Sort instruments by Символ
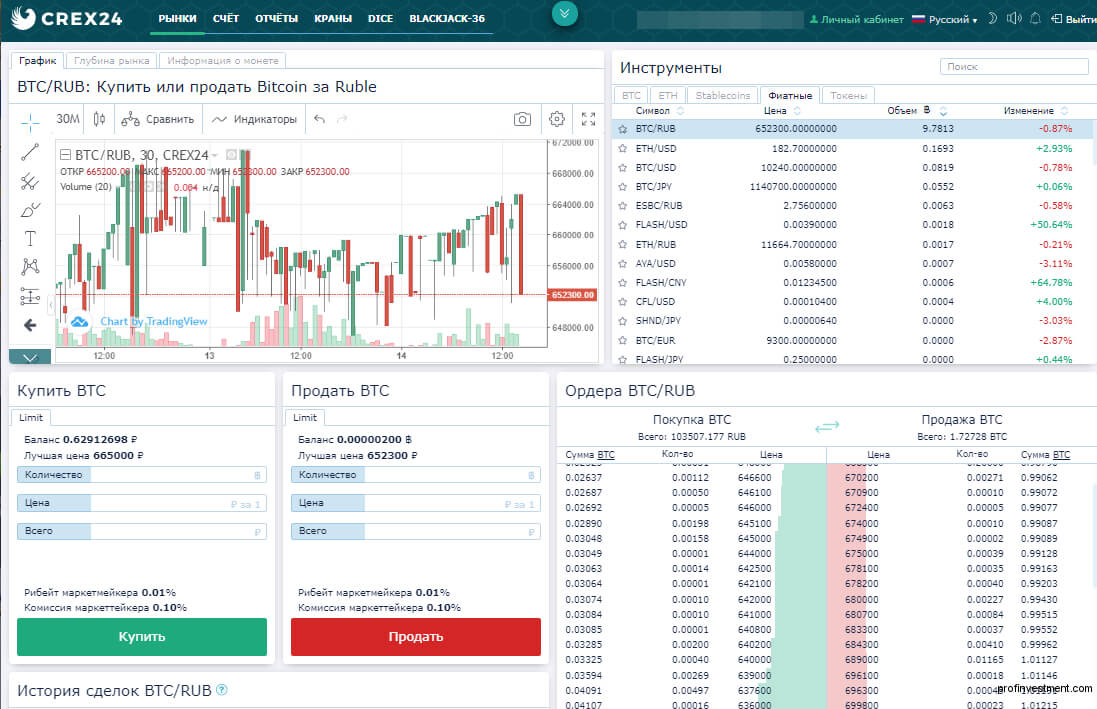The width and height of the screenshot is (1097, 709). click(x=659, y=111)
